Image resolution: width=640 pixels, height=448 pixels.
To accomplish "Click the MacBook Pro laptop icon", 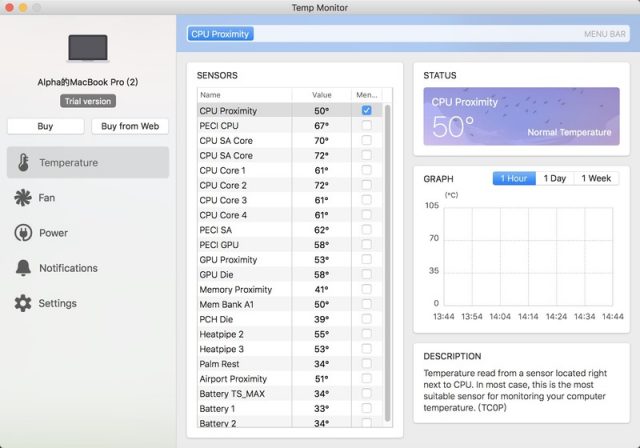I will 88,48.
